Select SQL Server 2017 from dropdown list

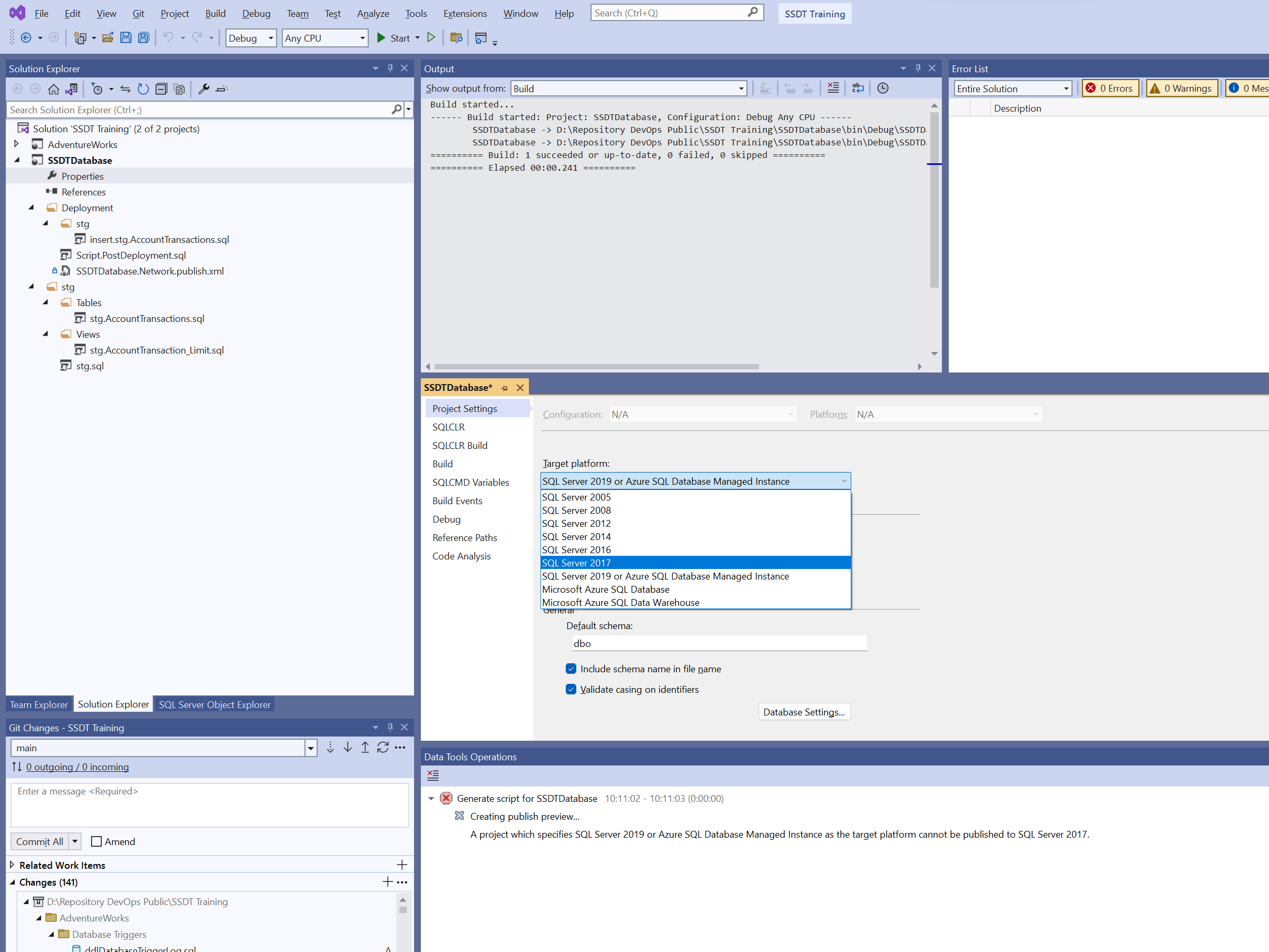point(577,563)
